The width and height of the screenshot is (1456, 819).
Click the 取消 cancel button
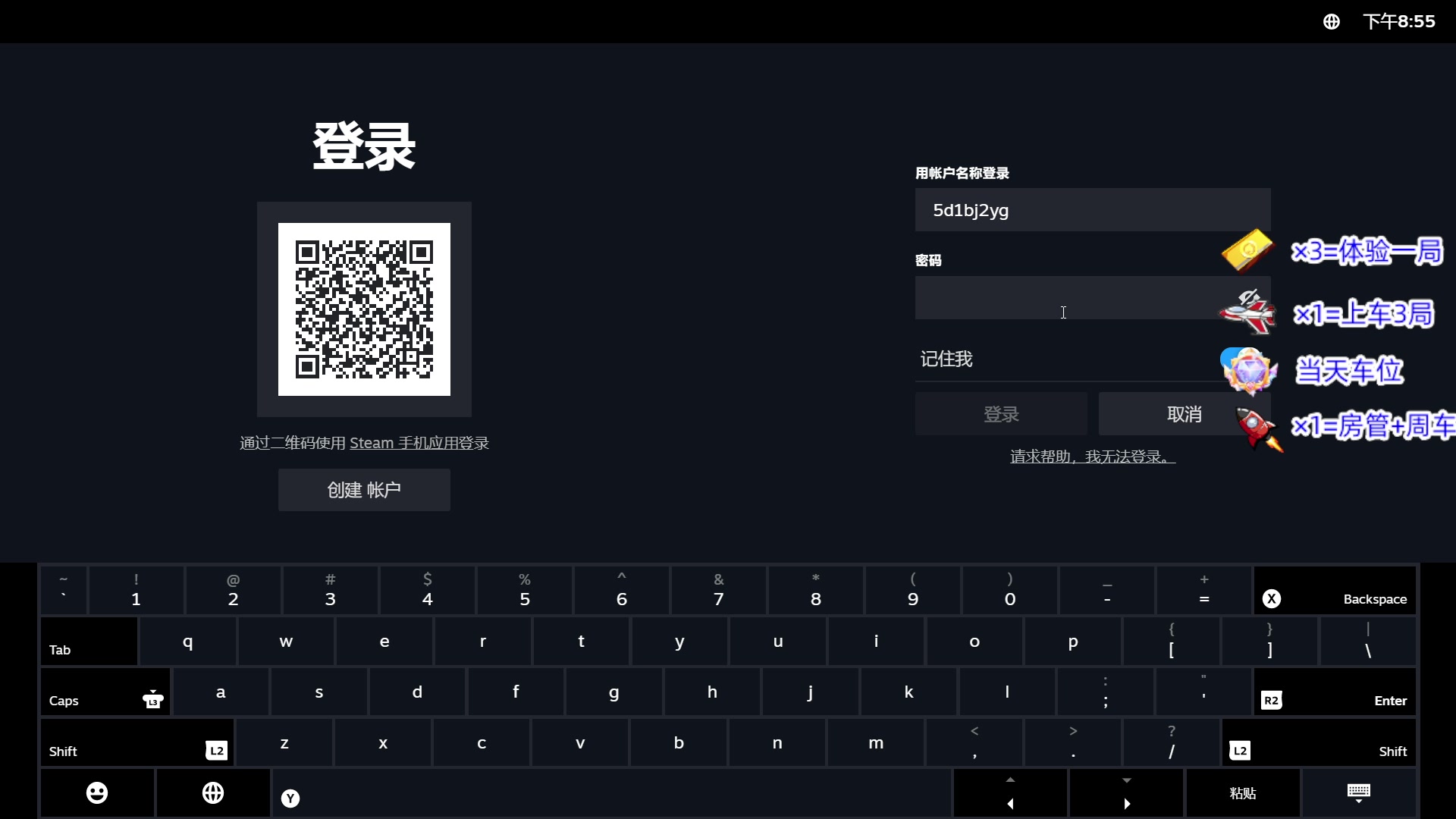1184,414
